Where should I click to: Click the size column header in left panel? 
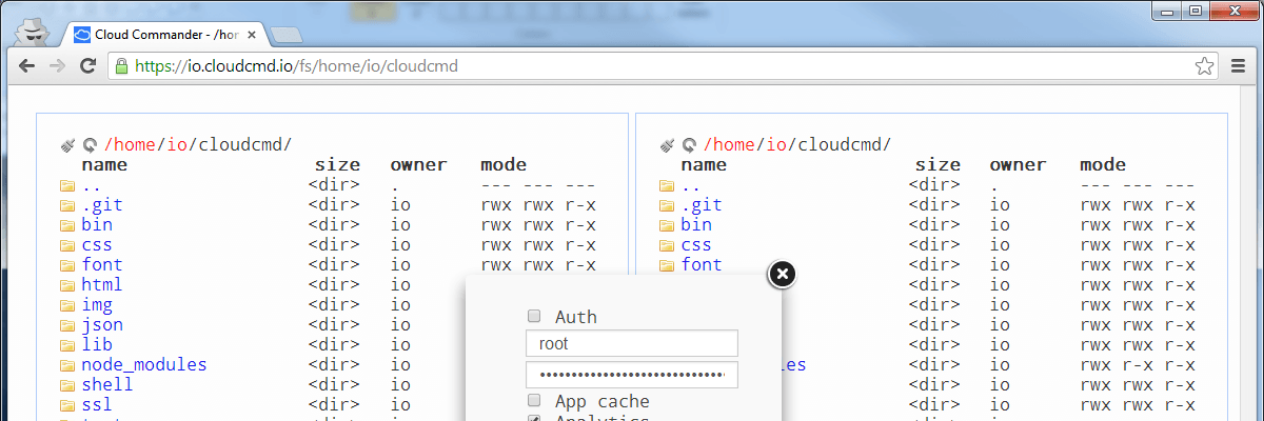[337, 164]
